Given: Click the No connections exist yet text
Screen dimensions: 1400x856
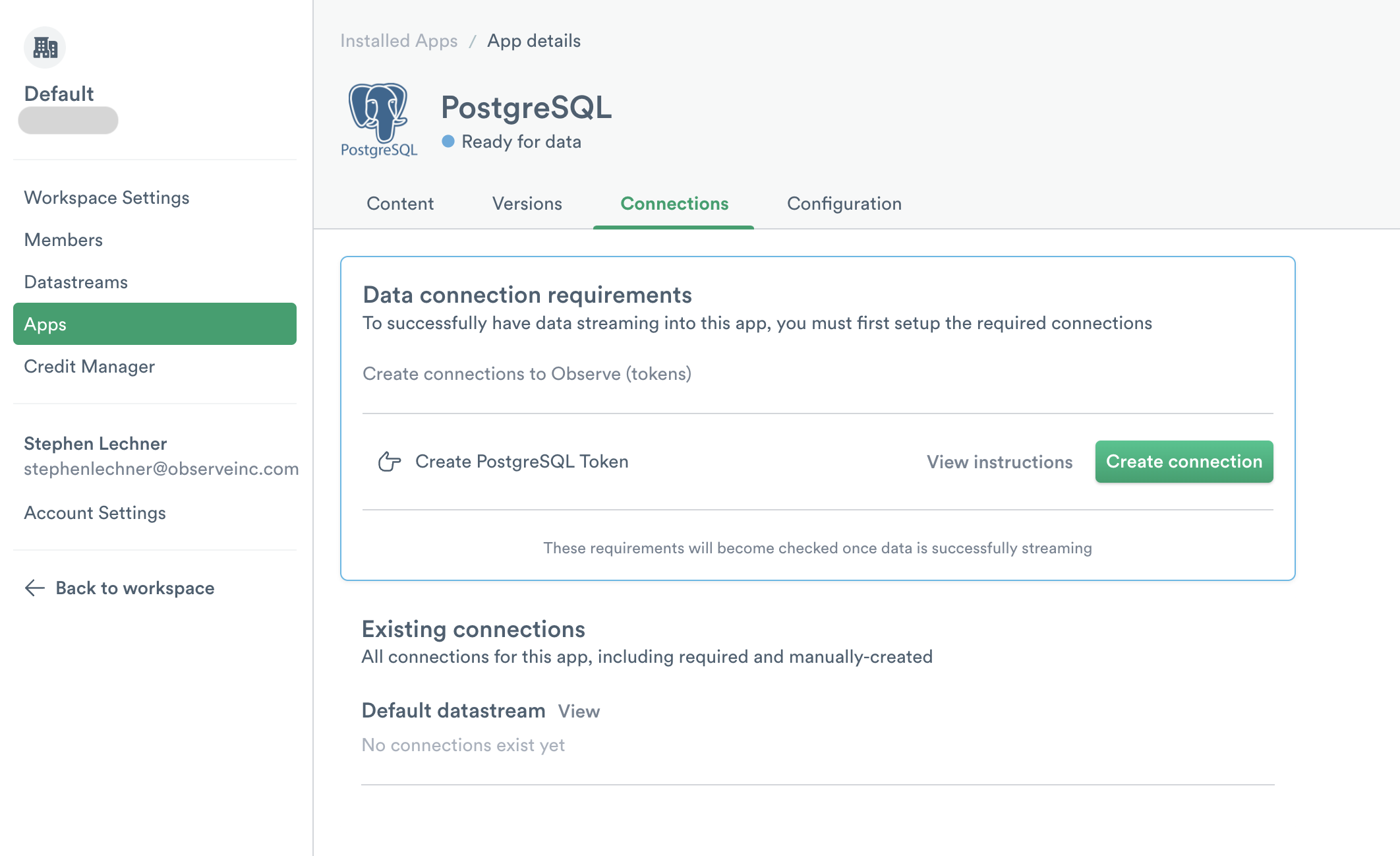Looking at the screenshot, I should (x=463, y=745).
